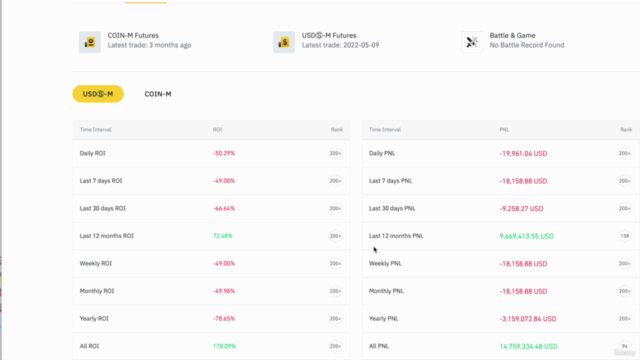Screen dimensions: 640x360
Task: Click No Battle Record Found text
Action: [527, 45]
